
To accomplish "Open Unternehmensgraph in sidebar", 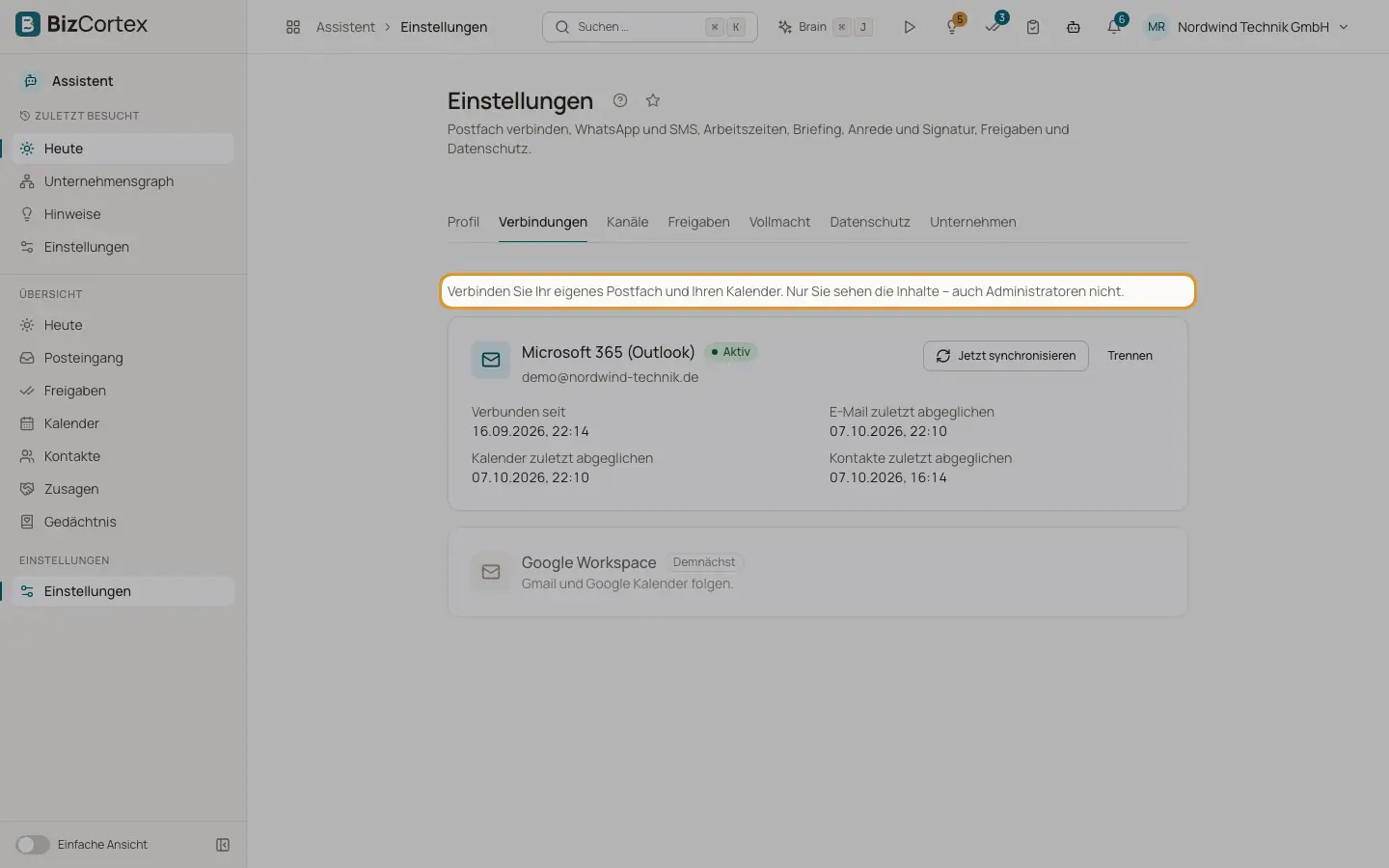I will (x=123, y=181).
